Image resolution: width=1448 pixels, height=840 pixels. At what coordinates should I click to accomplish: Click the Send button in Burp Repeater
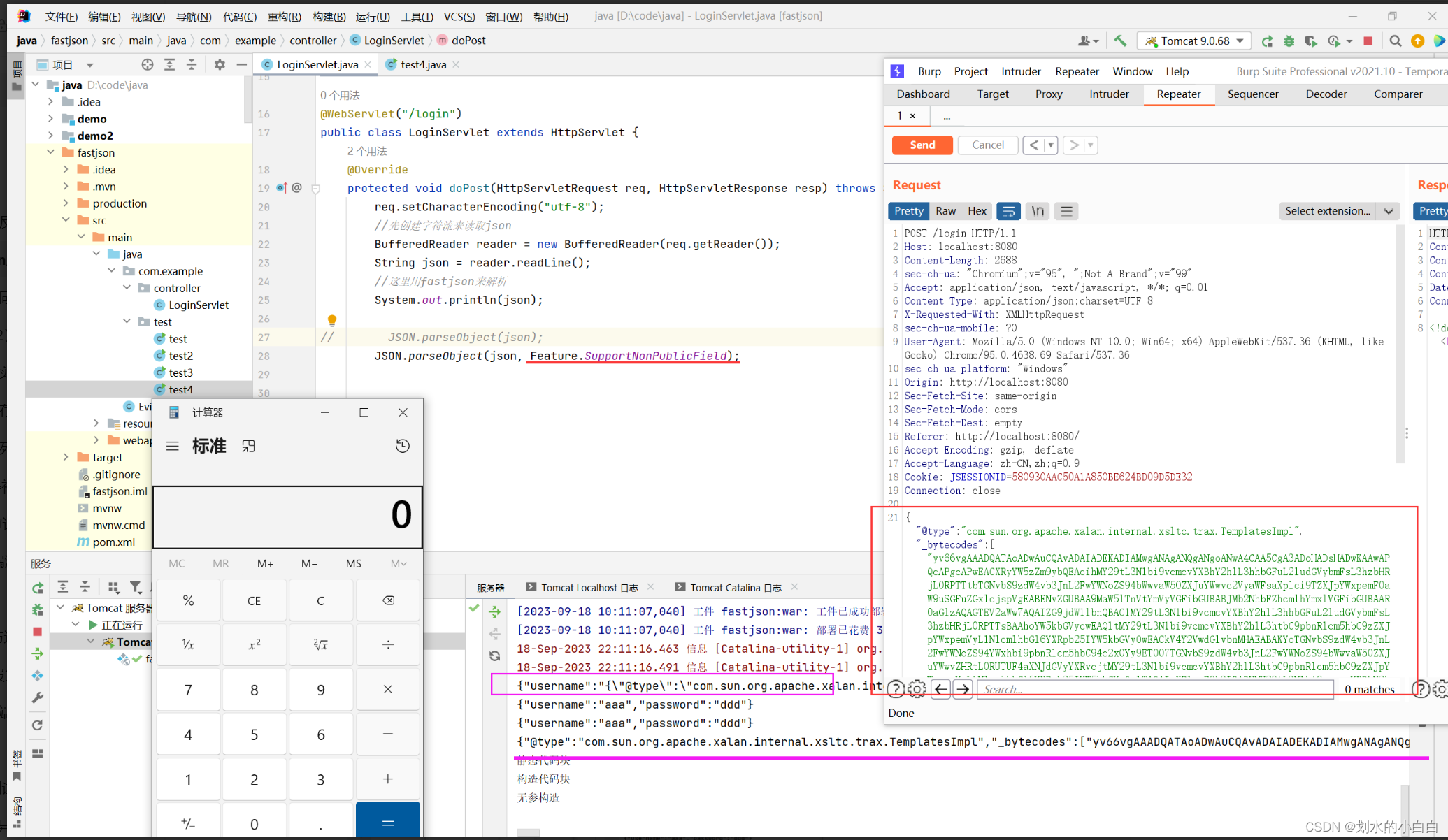921,144
